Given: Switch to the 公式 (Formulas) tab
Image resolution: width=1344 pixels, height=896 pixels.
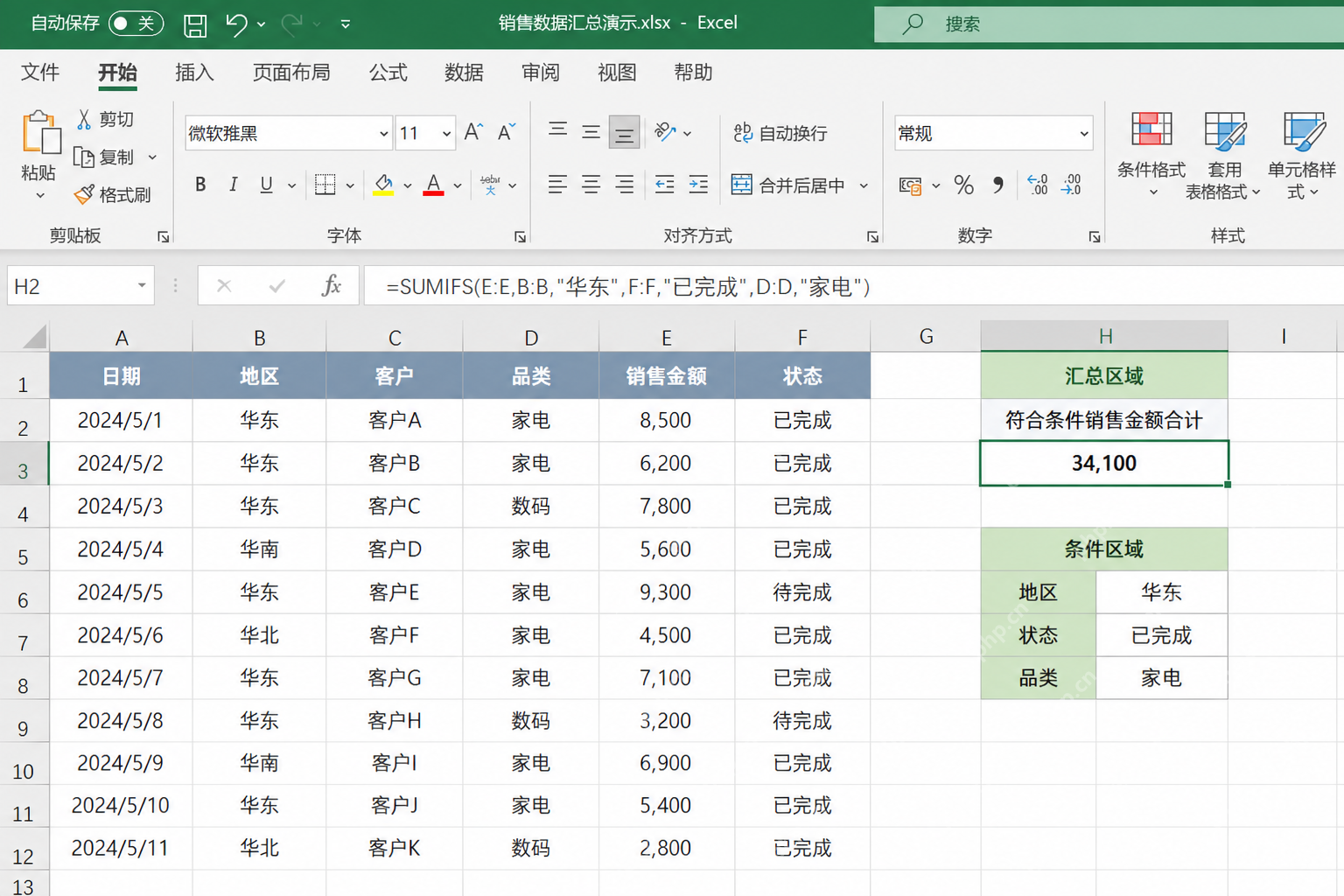Looking at the screenshot, I should point(388,73).
